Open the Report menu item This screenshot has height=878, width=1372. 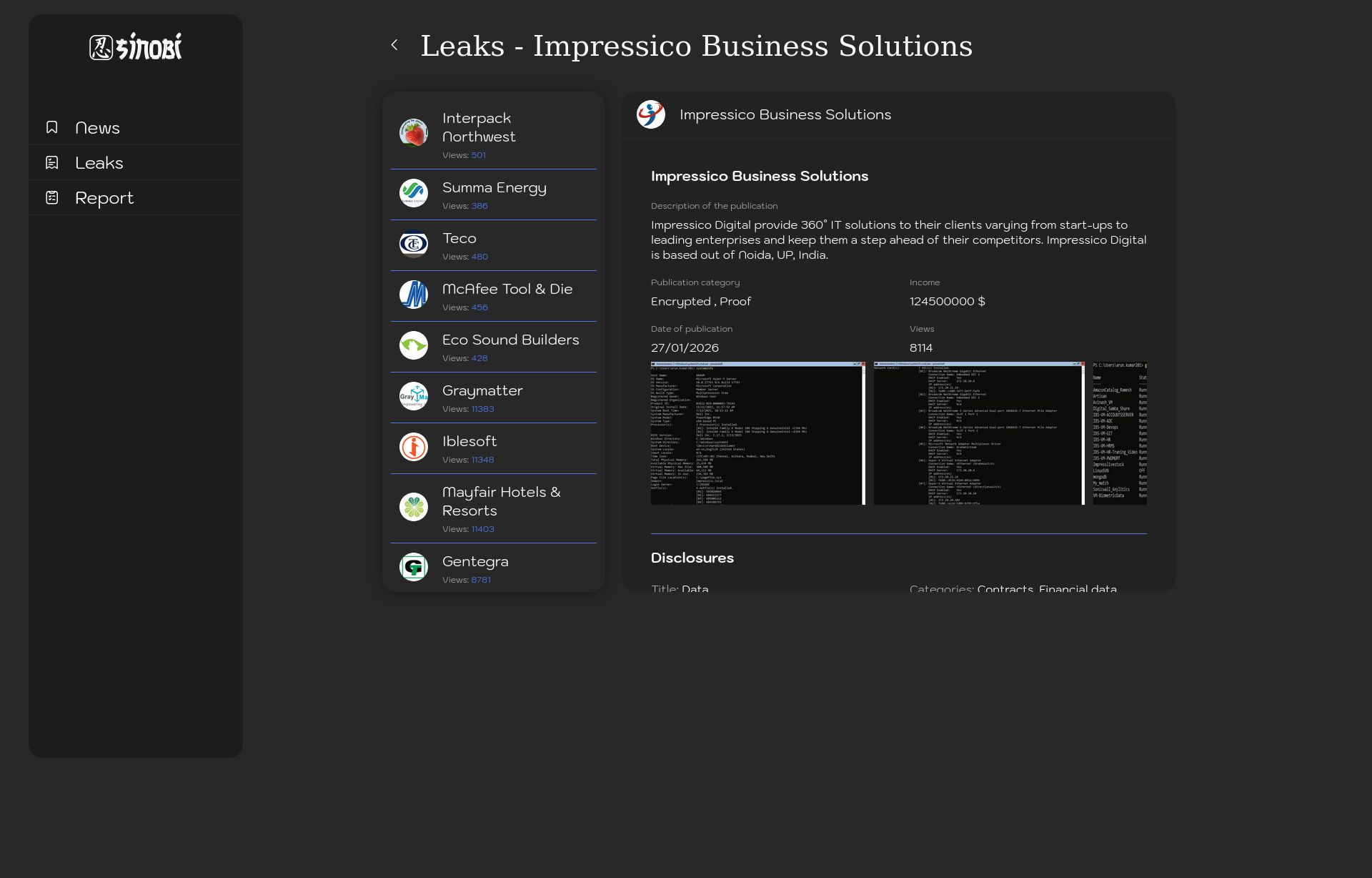pyautogui.click(x=104, y=198)
